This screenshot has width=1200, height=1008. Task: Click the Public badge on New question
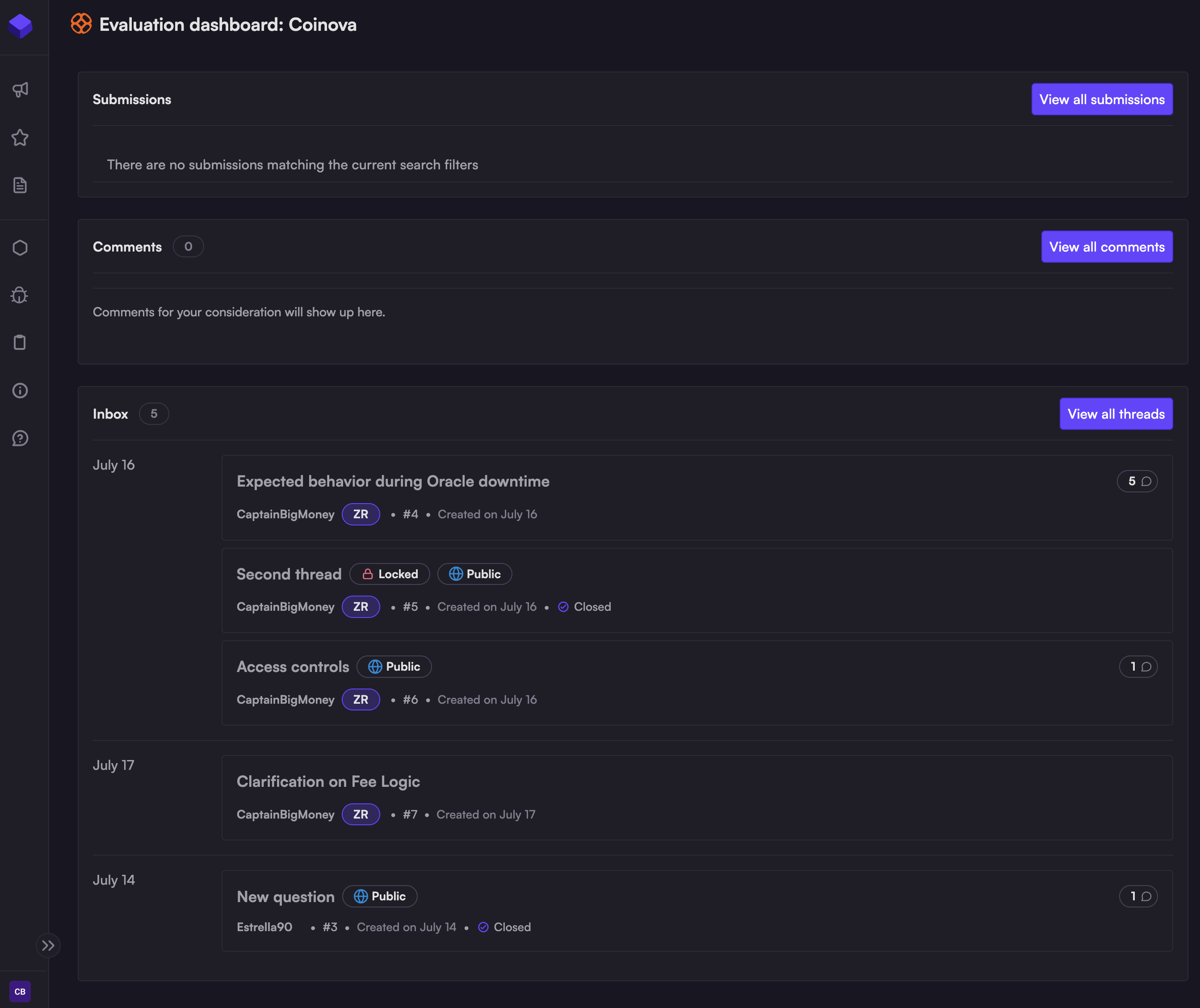tap(380, 897)
